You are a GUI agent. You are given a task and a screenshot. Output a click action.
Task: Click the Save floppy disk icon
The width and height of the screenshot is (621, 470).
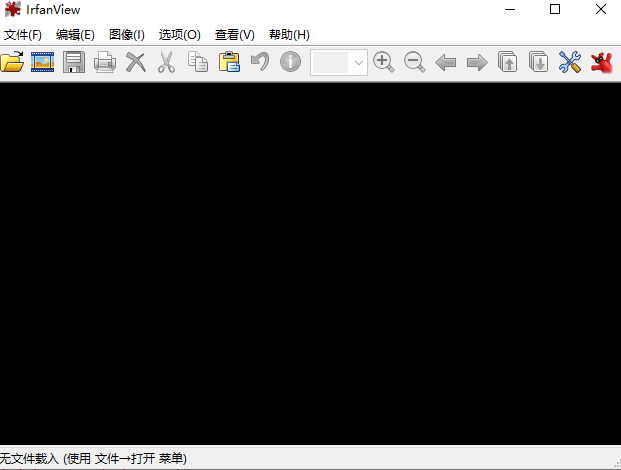click(x=74, y=62)
